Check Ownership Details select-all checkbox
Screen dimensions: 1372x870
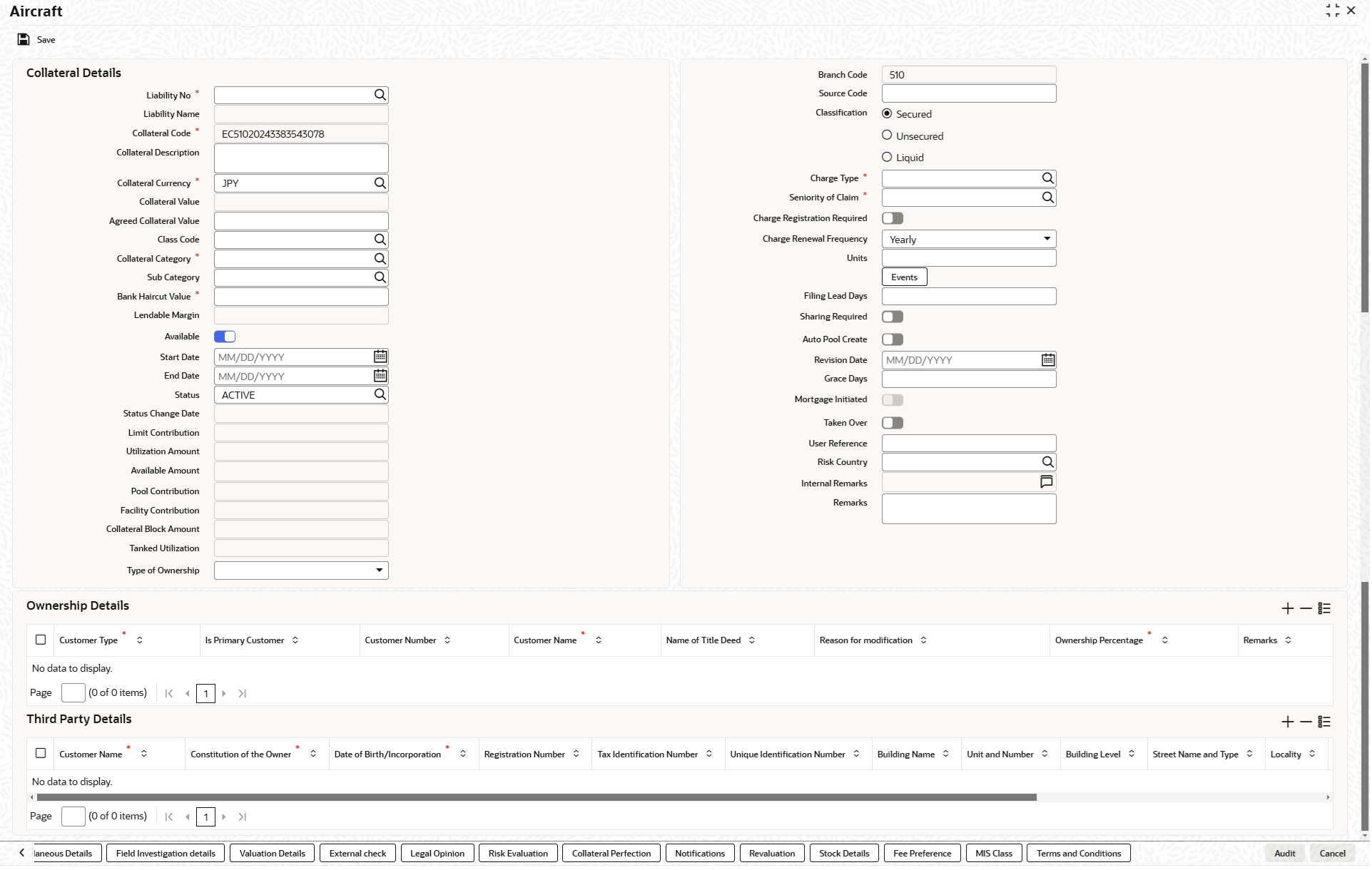click(x=41, y=640)
